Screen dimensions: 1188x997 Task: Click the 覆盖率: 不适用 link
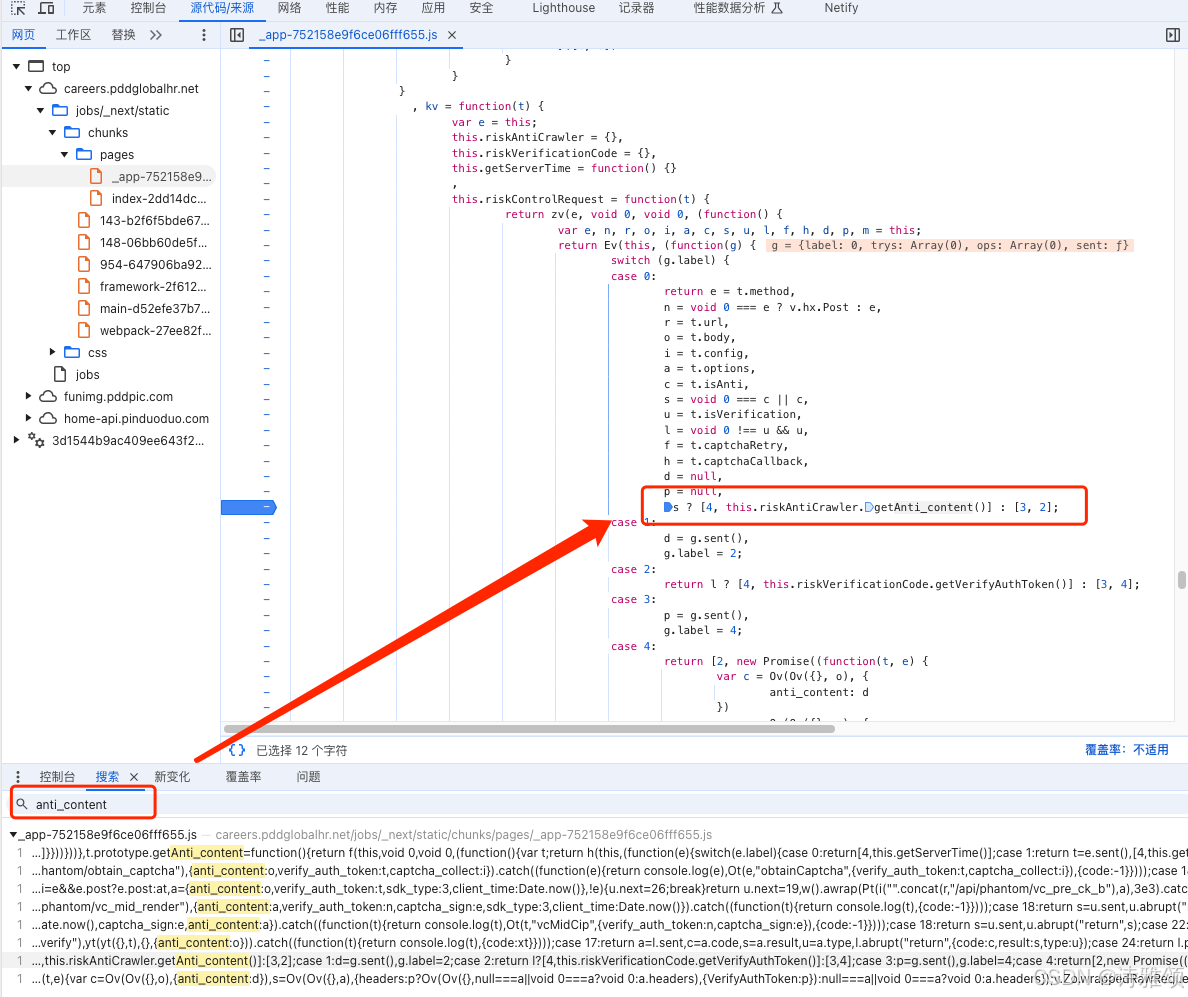point(1127,750)
